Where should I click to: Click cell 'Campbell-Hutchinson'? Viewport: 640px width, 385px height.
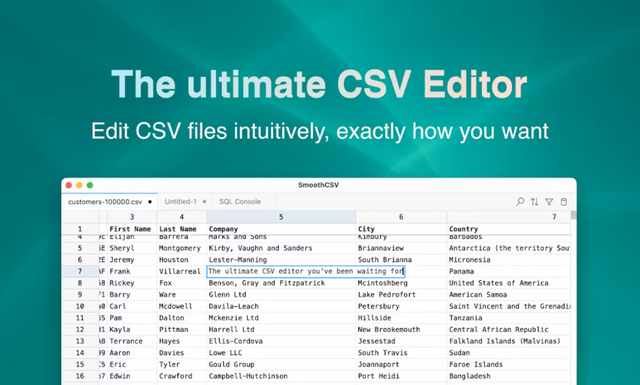281,376
